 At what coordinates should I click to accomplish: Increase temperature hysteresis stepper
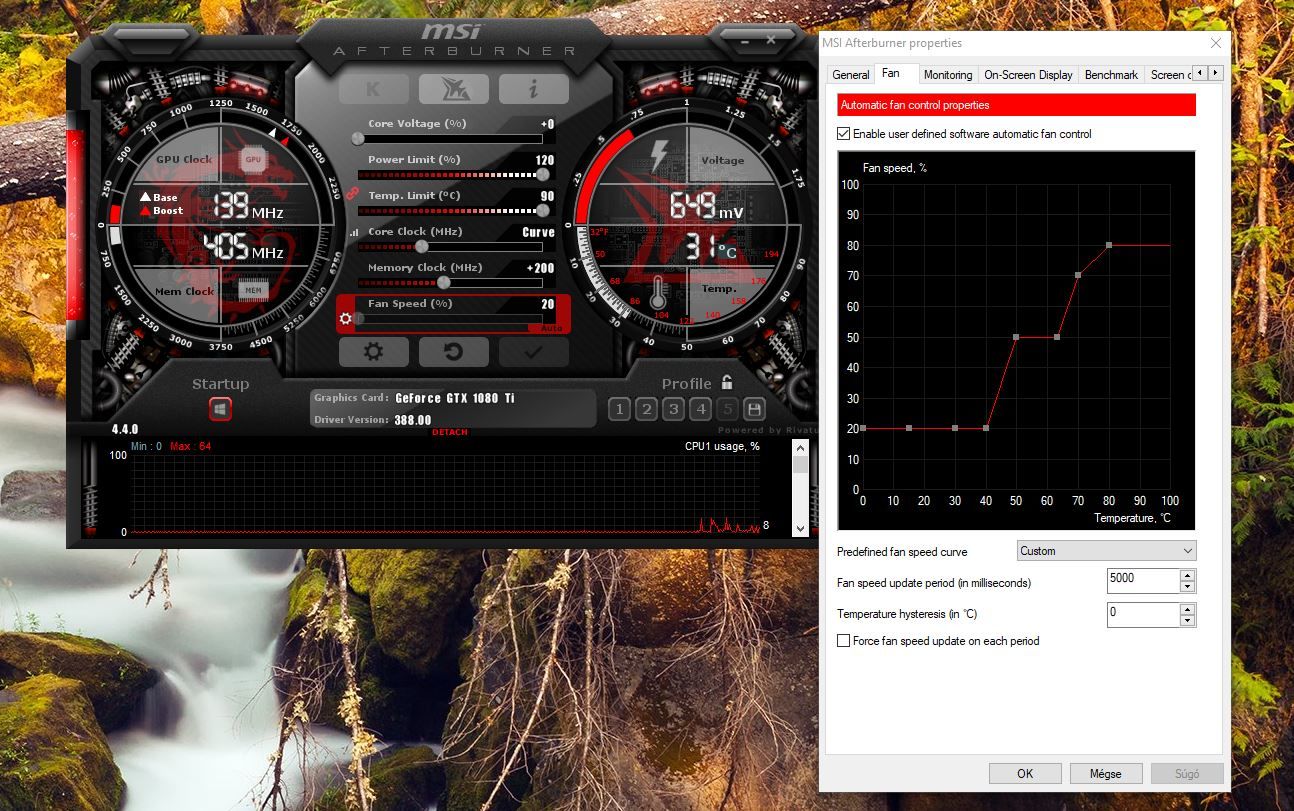1187,609
